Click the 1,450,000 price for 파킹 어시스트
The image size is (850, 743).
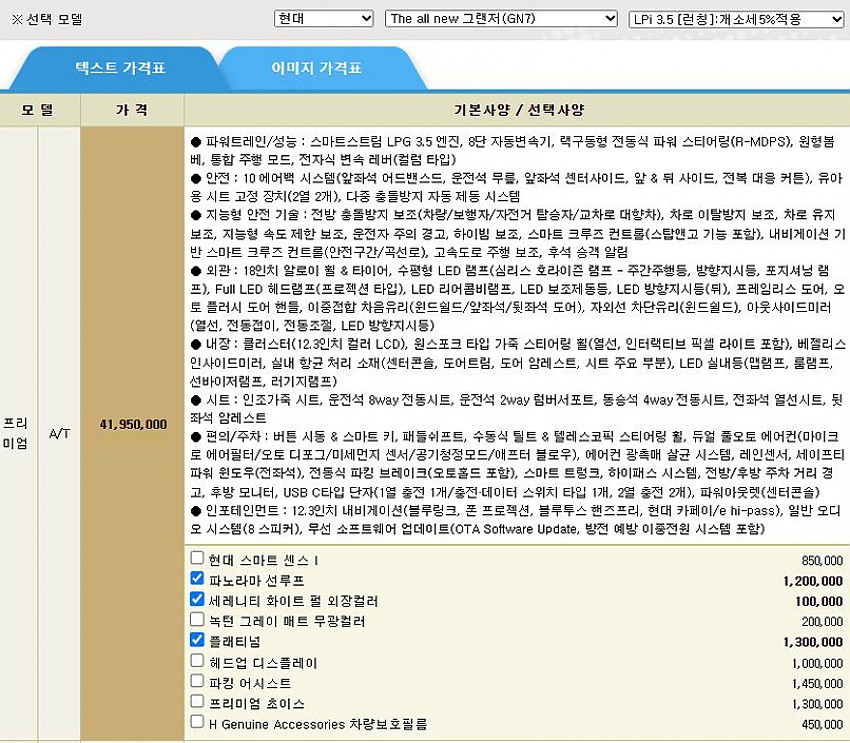click(816, 683)
